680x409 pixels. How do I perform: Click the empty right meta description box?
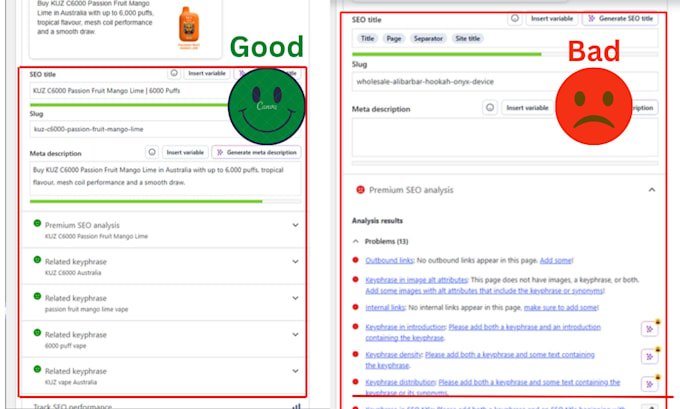(505, 137)
